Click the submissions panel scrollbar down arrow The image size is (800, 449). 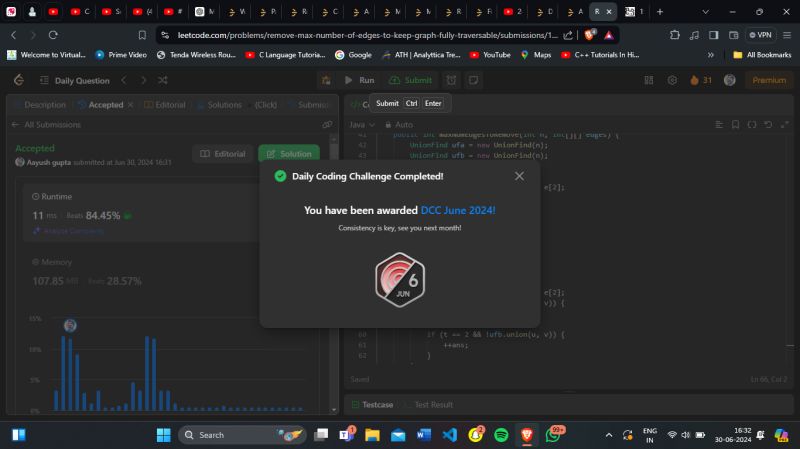[334, 410]
